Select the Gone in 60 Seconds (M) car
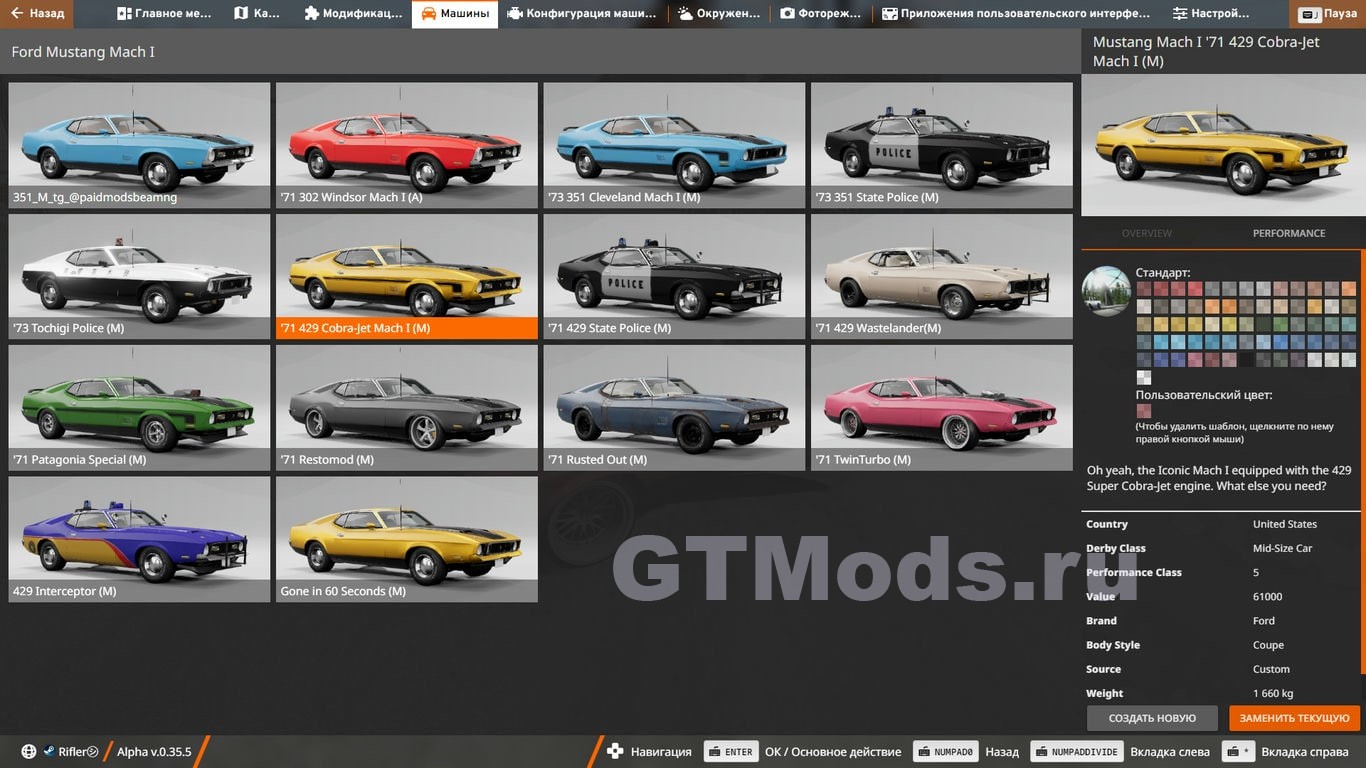1366x768 pixels. point(407,539)
